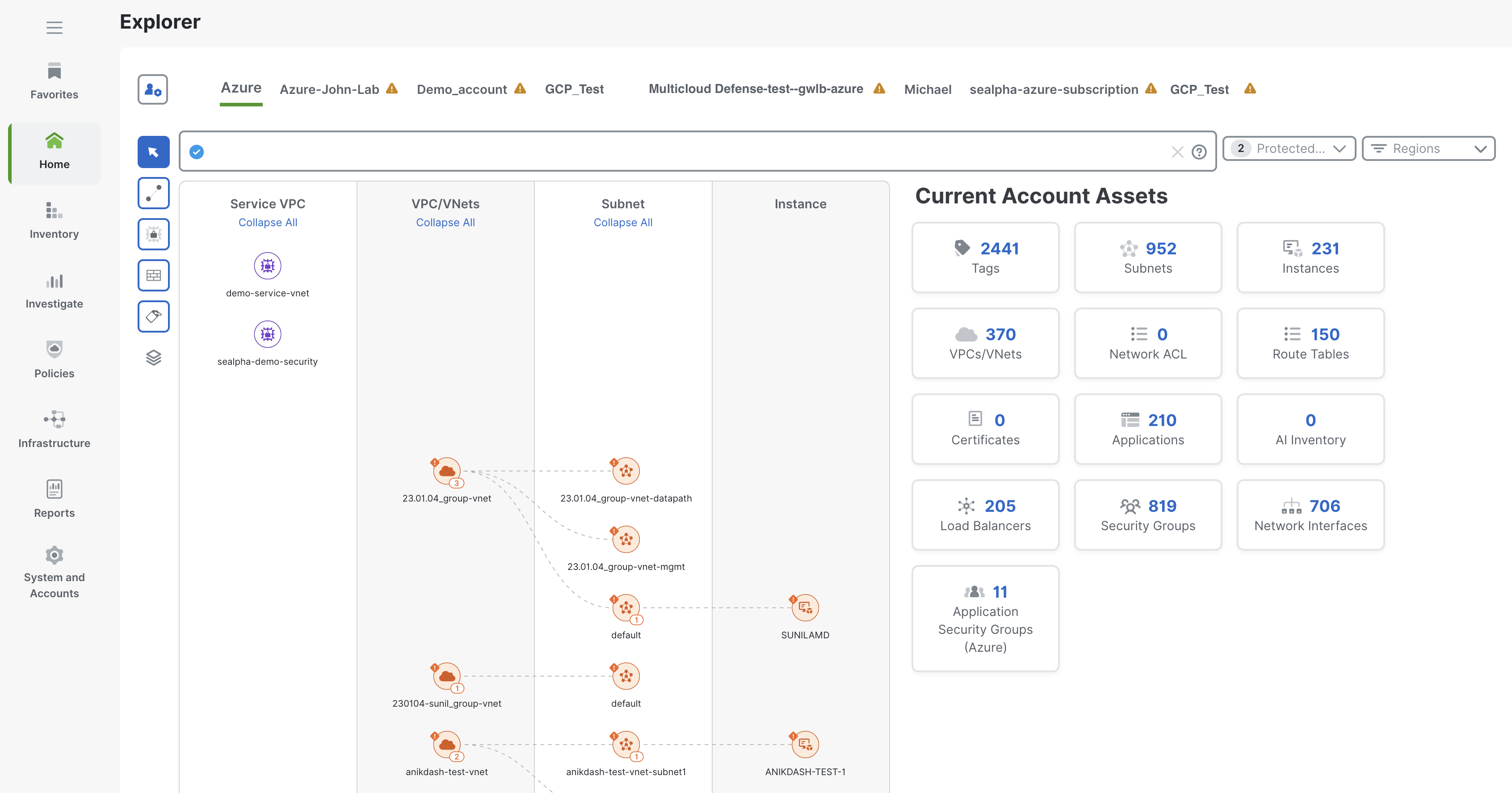Image resolution: width=1512 pixels, height=793 pixels.
Task: Select the pointer arrow tool
Action: pyautogui.click(x=153, y=152)
